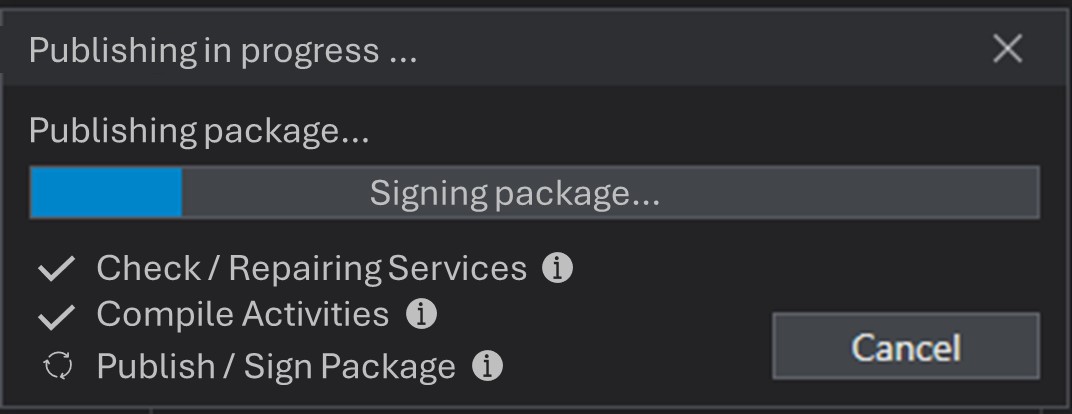Click the Signing package... progress text
This screenshot has height=414, width=1072.
coord(514,192)
